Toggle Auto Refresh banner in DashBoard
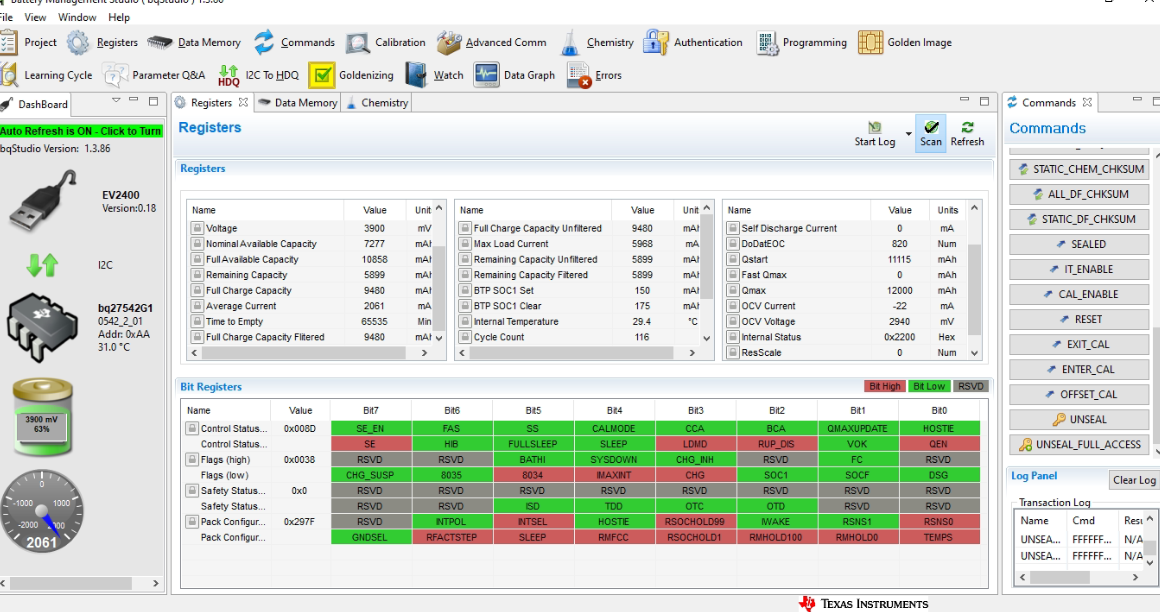 tap(81, 131)
